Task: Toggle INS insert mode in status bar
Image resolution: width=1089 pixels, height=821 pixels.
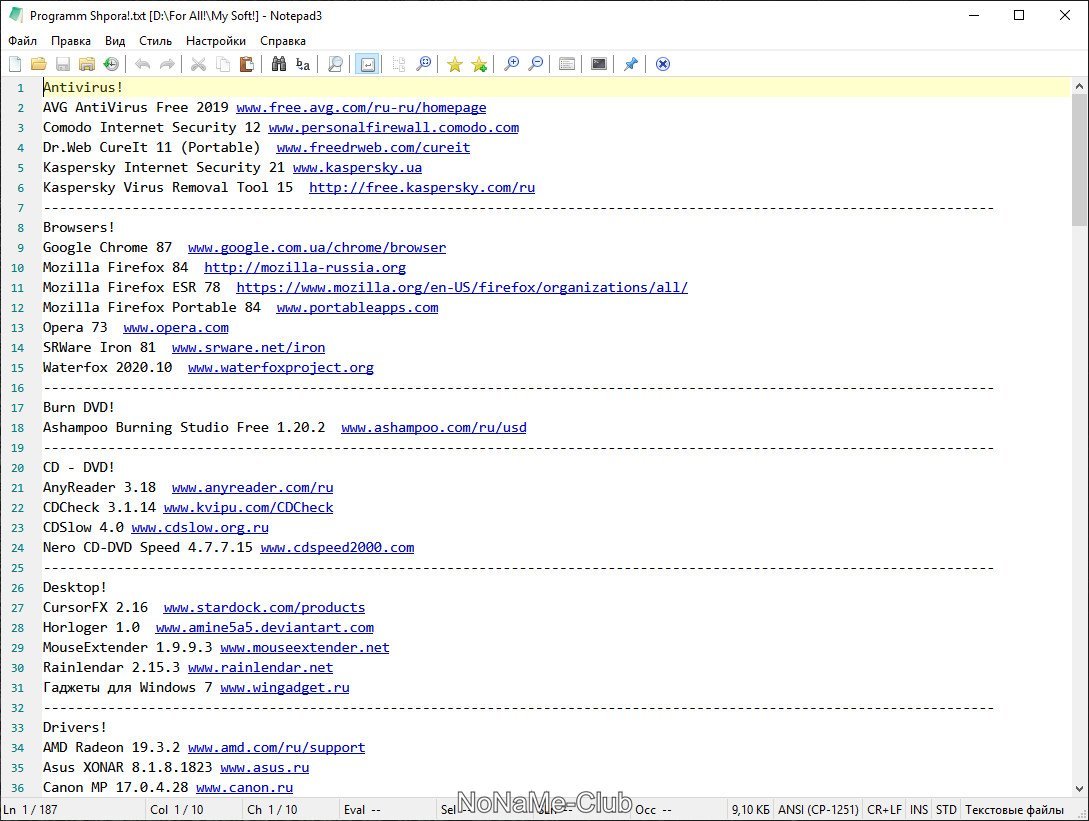Action: click(919, 809)
